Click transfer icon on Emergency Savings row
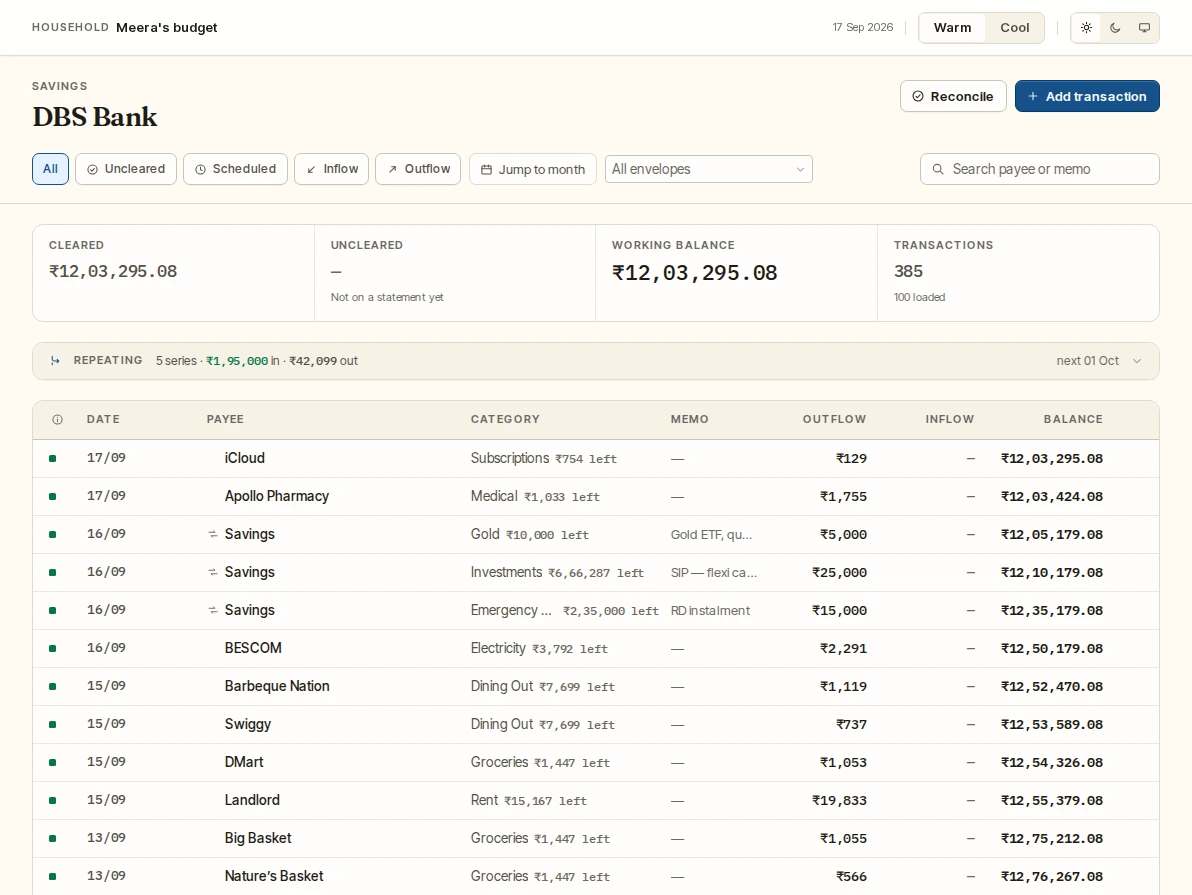 [x=213, y=611]
